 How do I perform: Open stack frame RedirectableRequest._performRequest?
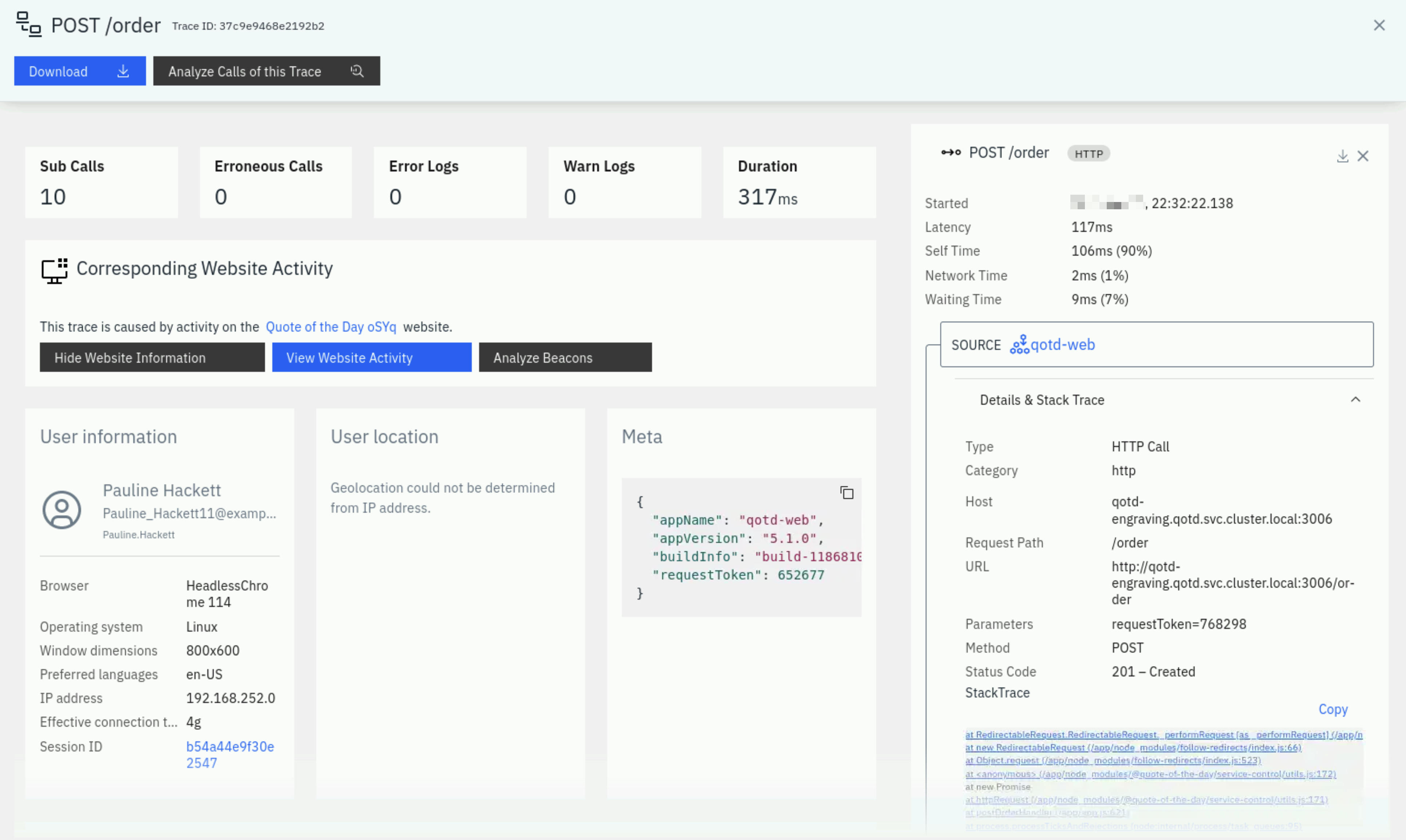(x=1164, y=734)
